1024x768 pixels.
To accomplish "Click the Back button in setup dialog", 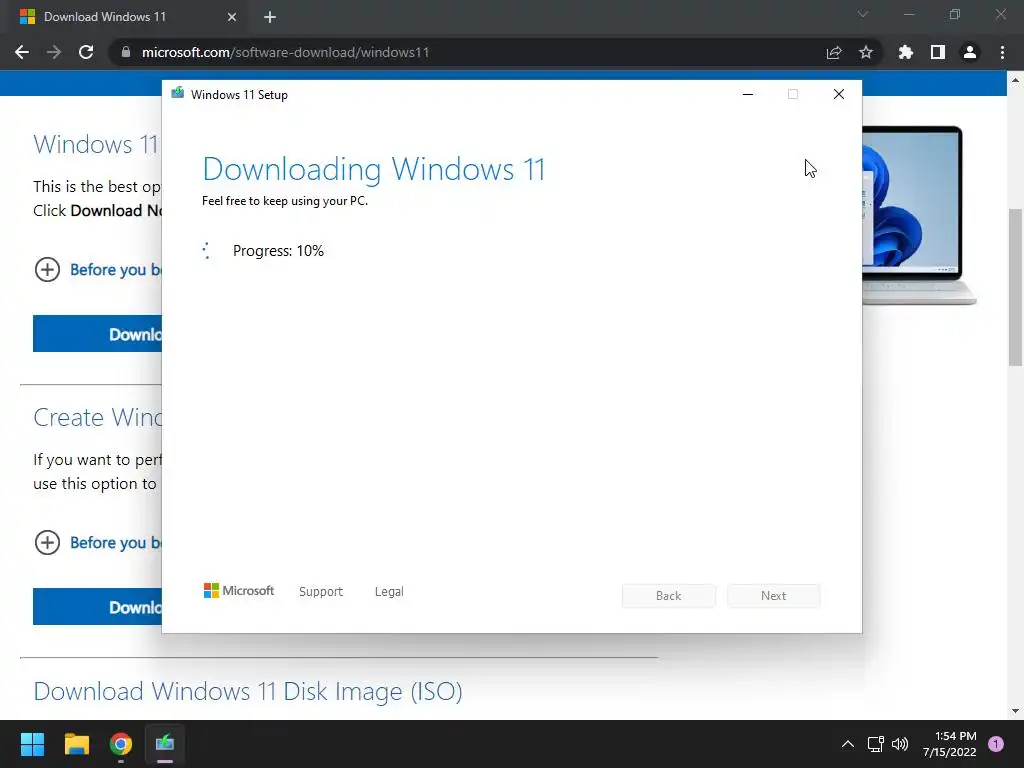I will (668, 596).
